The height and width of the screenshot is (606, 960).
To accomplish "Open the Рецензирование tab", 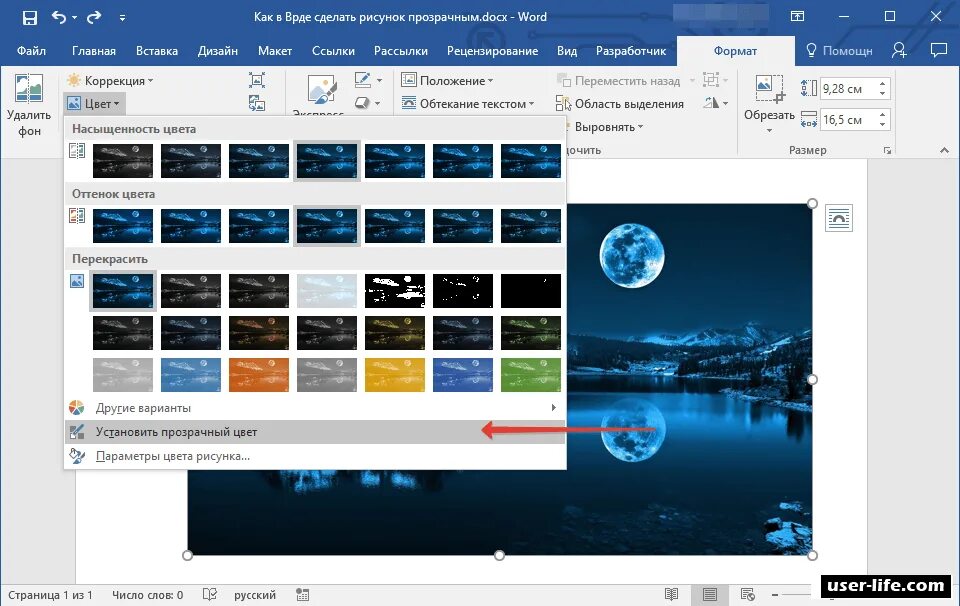I will tap(492, 51).
